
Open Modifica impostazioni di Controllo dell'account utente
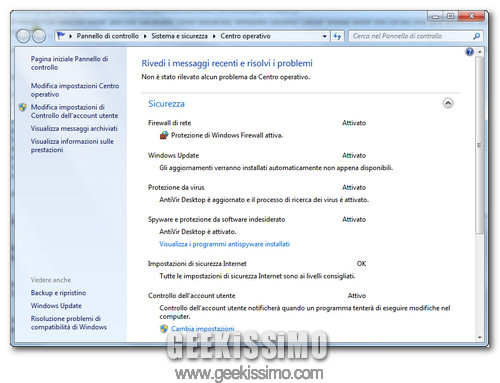click(74, 111)
